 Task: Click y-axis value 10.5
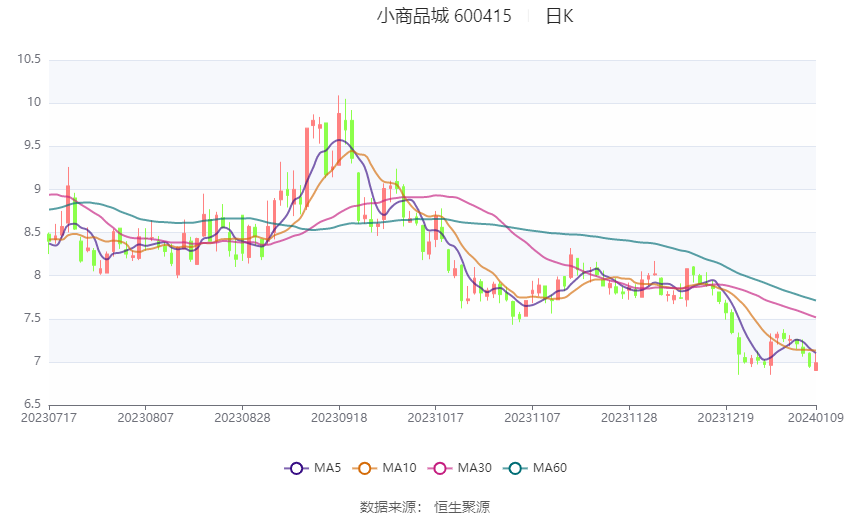[29, 59]
